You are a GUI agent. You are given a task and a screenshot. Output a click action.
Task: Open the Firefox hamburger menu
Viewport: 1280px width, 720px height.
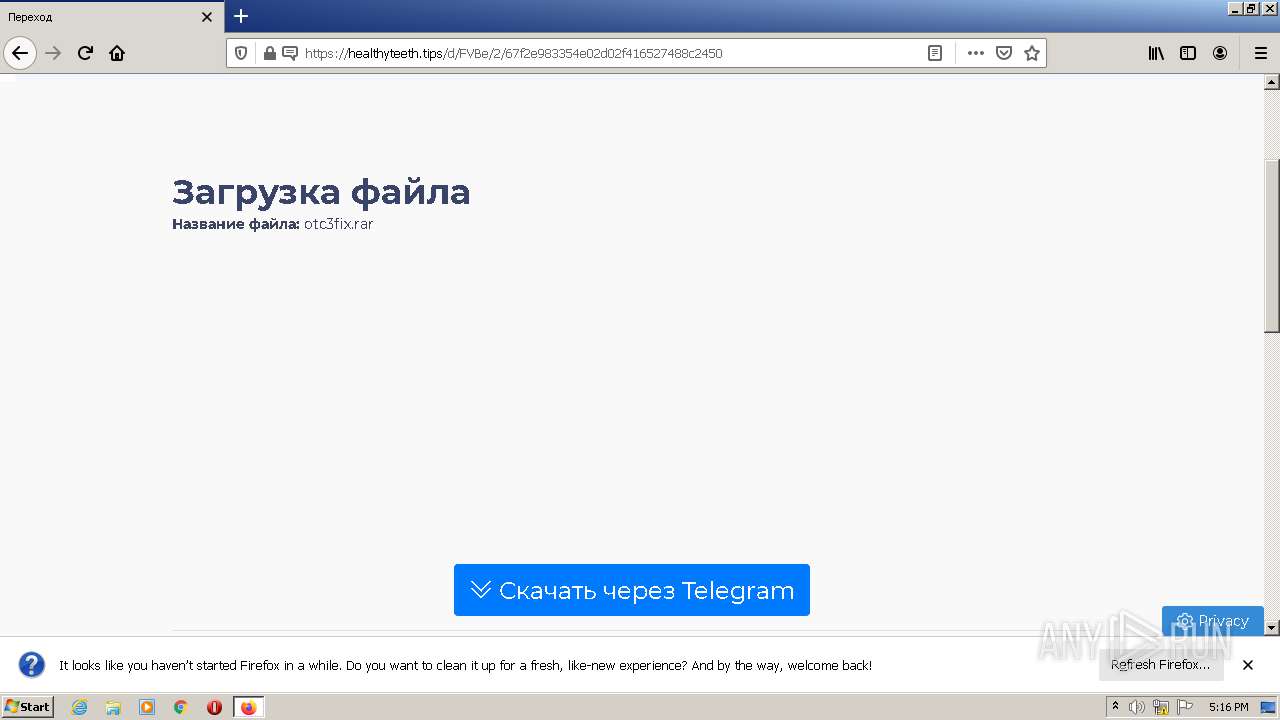1260,53
